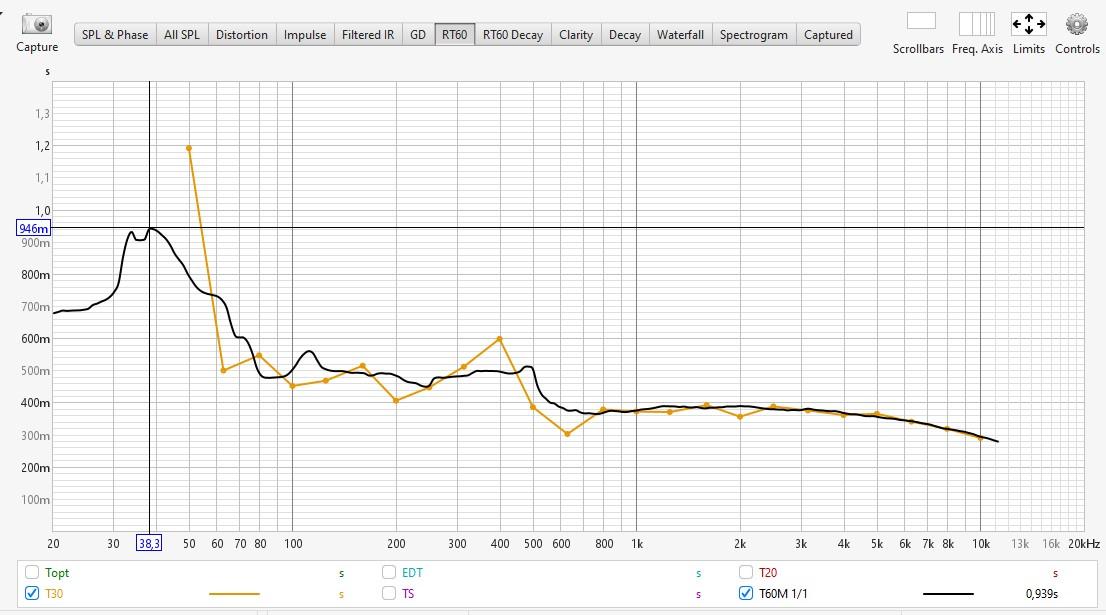Click the Capture camera icon

click(x=37, y=24)
